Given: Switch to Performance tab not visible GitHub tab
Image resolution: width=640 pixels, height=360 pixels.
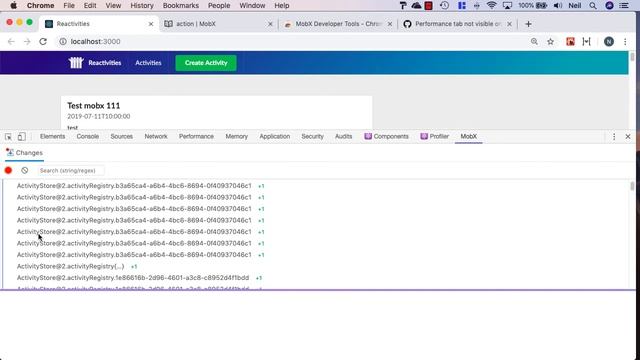Looking at the screenshot, I should pos(457,24).
